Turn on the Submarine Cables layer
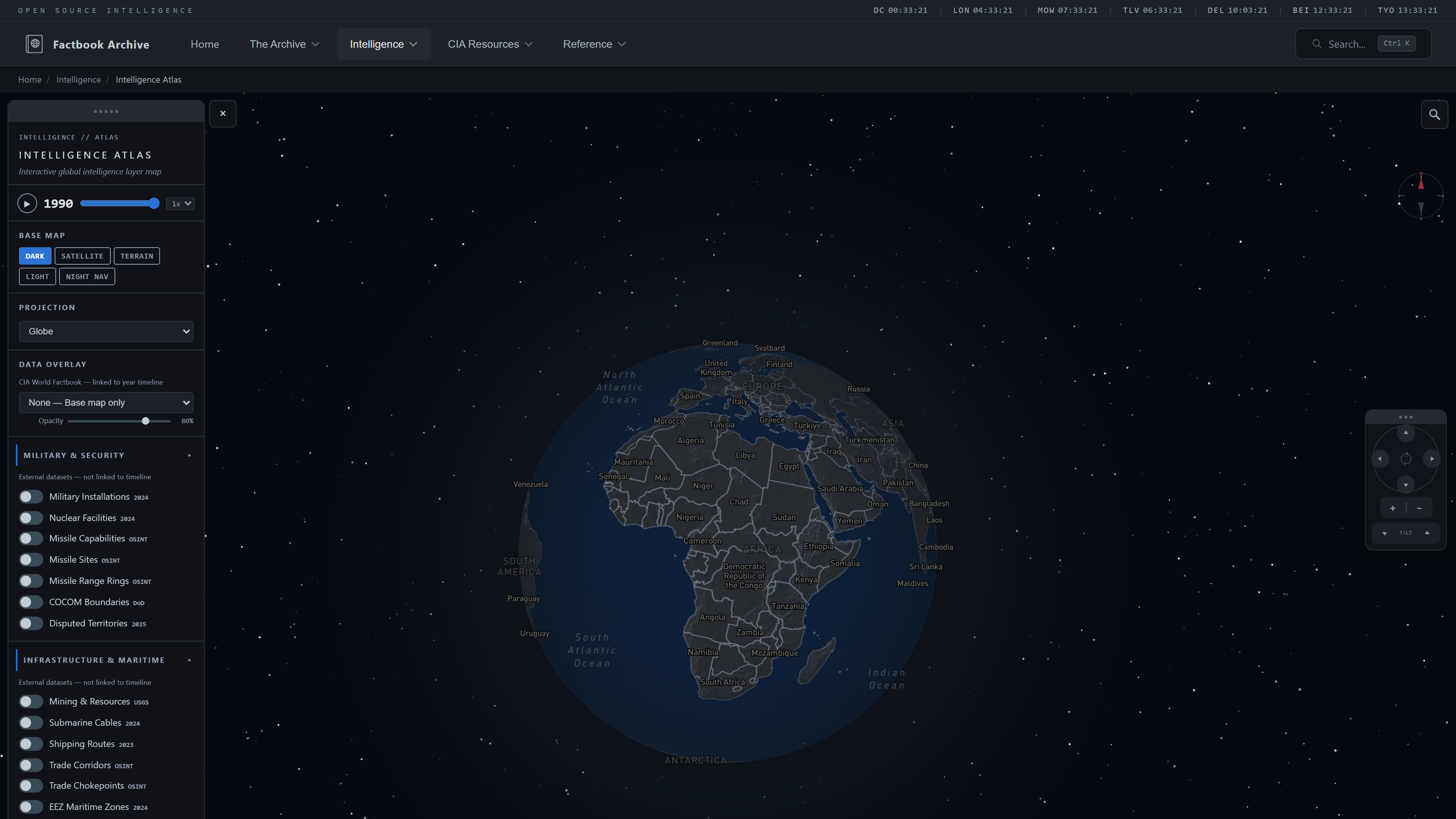Screen dimensions: 1456x819 (x=31, y=722)
